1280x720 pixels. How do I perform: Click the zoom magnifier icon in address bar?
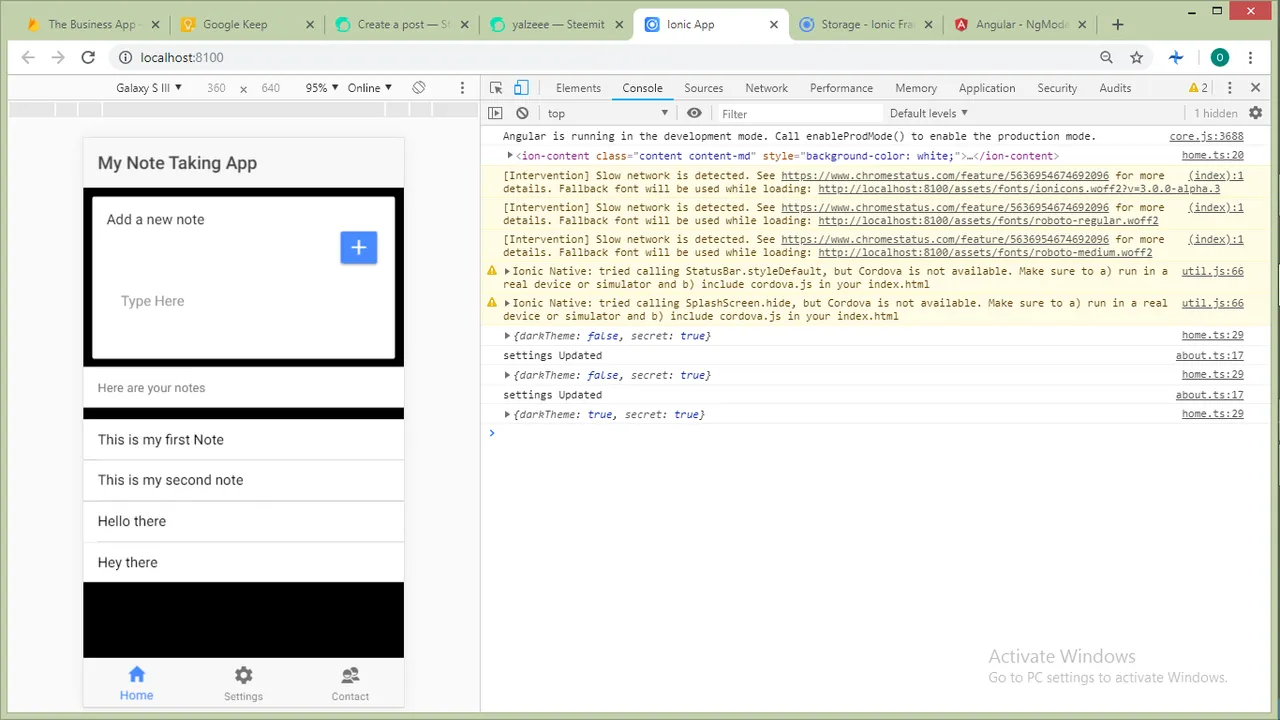[1106, 57]
